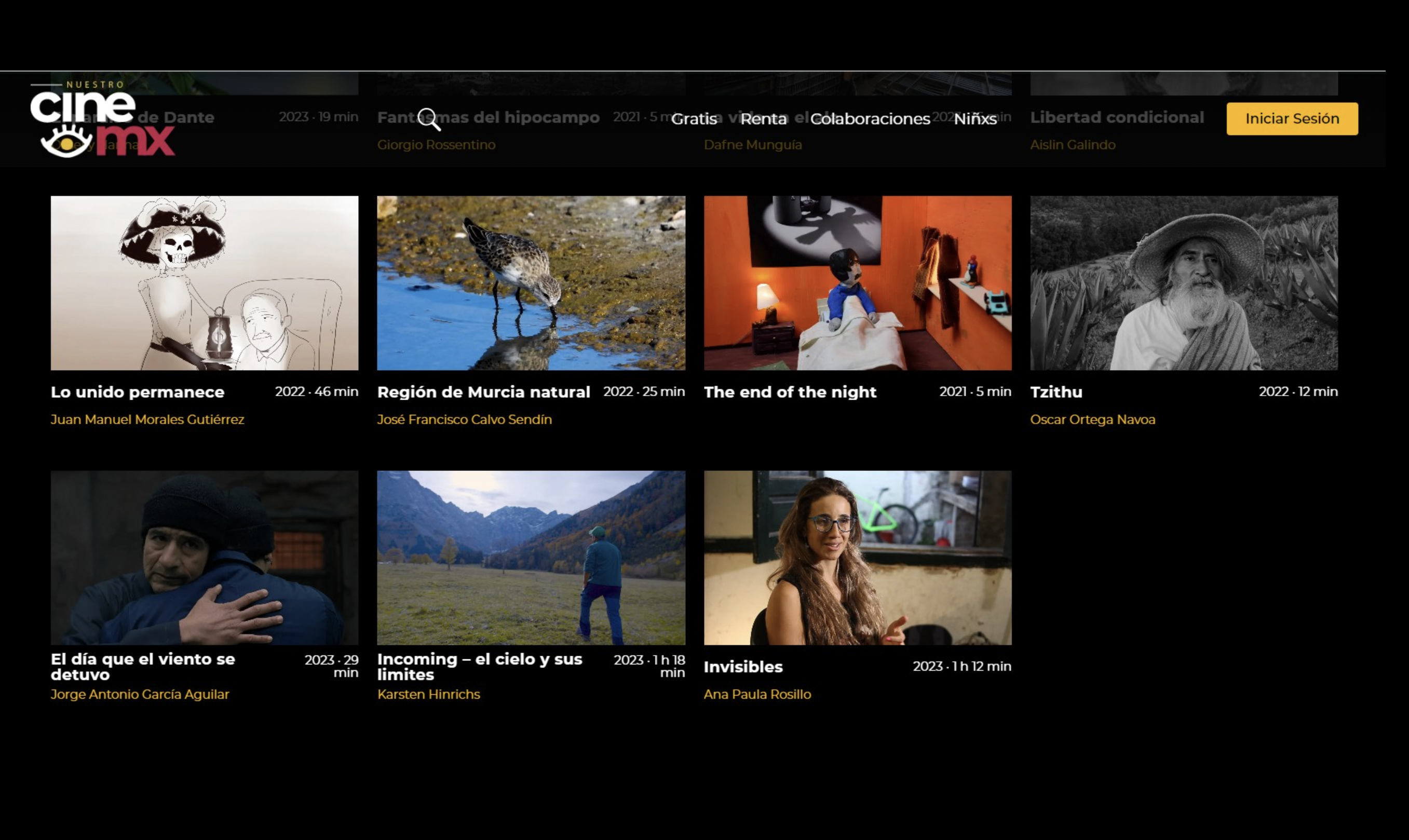Click the 2022 · 12 min label
1409x840 pixels.
coord(1298,391)
